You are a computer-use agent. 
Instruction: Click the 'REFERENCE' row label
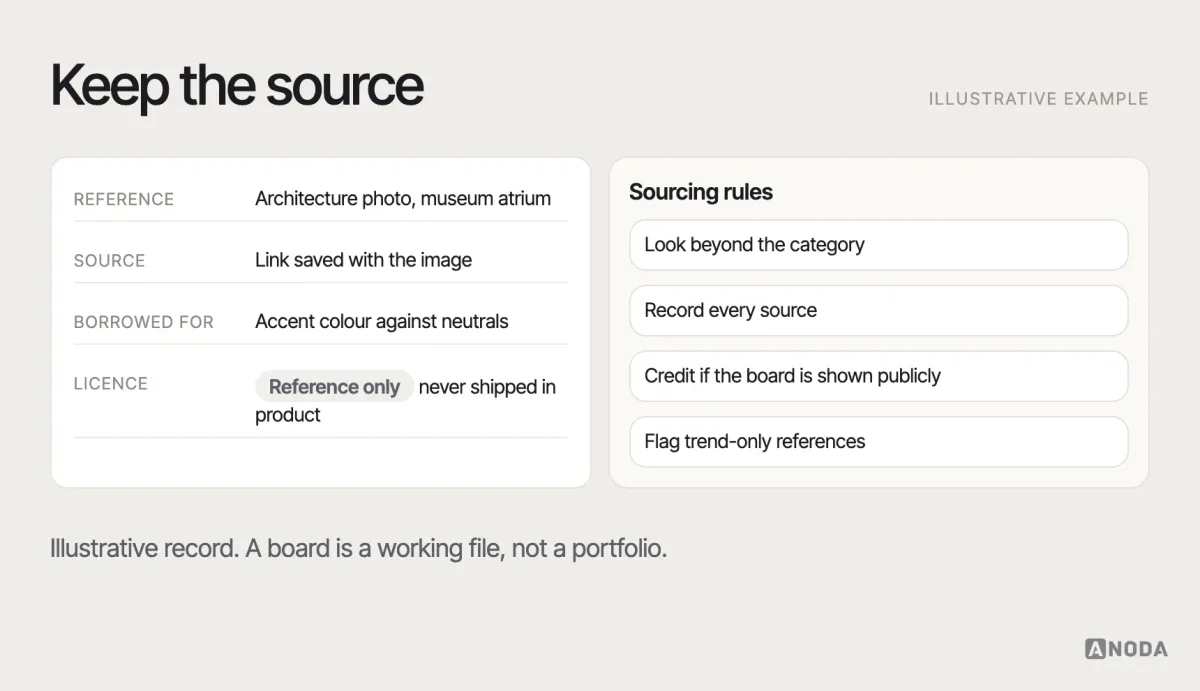pos(124,199)
